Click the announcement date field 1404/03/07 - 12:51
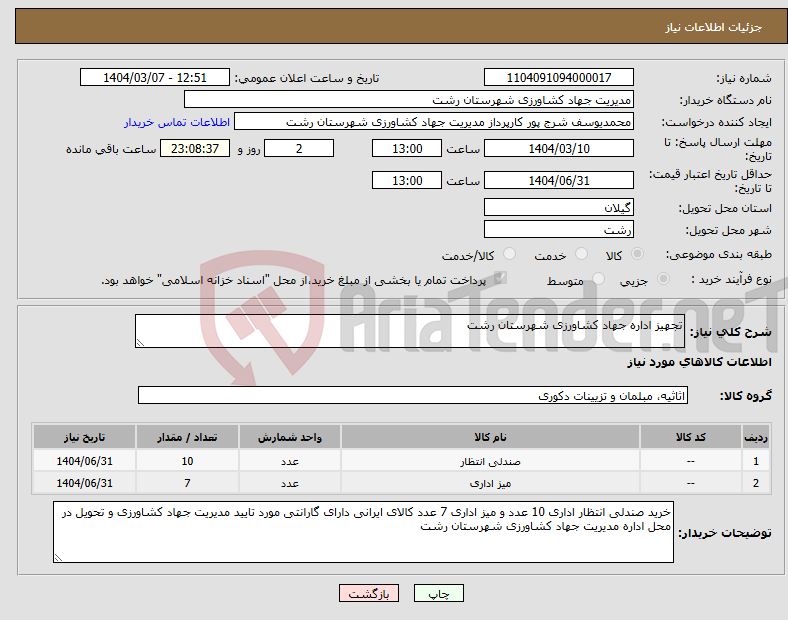The image size is (788, 620). (x=155, y=77)
